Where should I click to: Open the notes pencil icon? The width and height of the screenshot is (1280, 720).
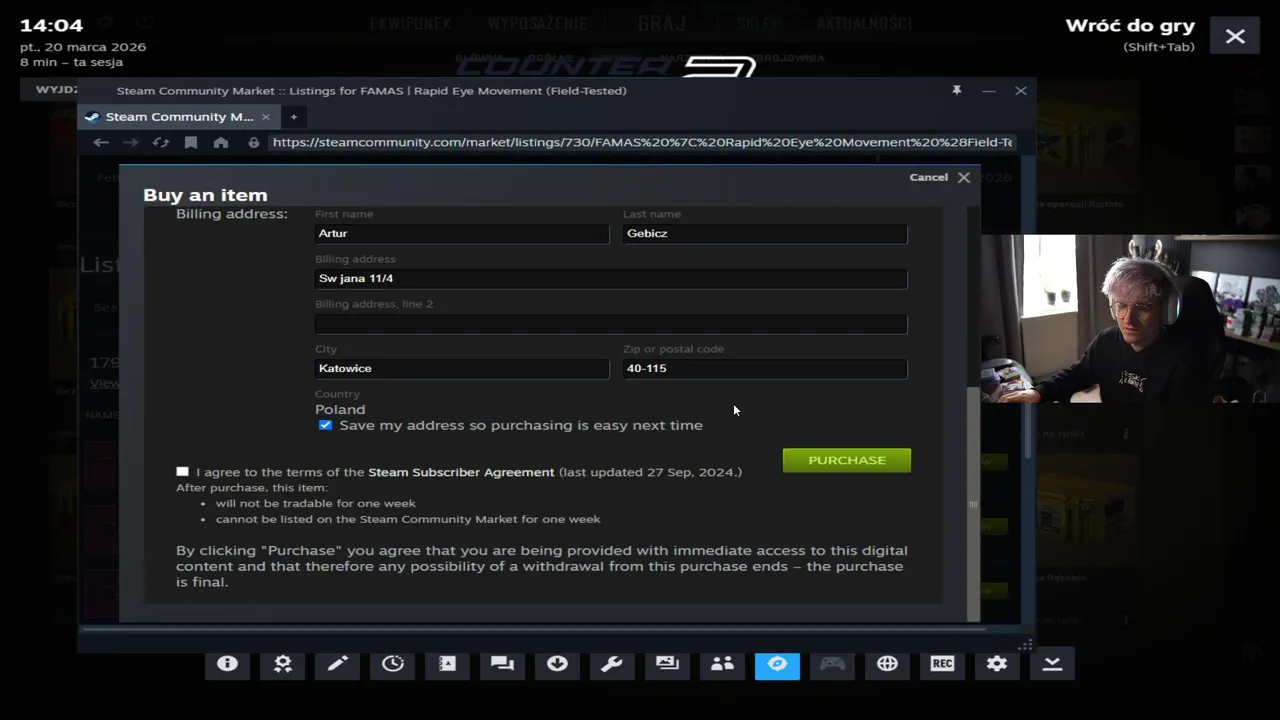pyautogui.click(x=337, y=664)
